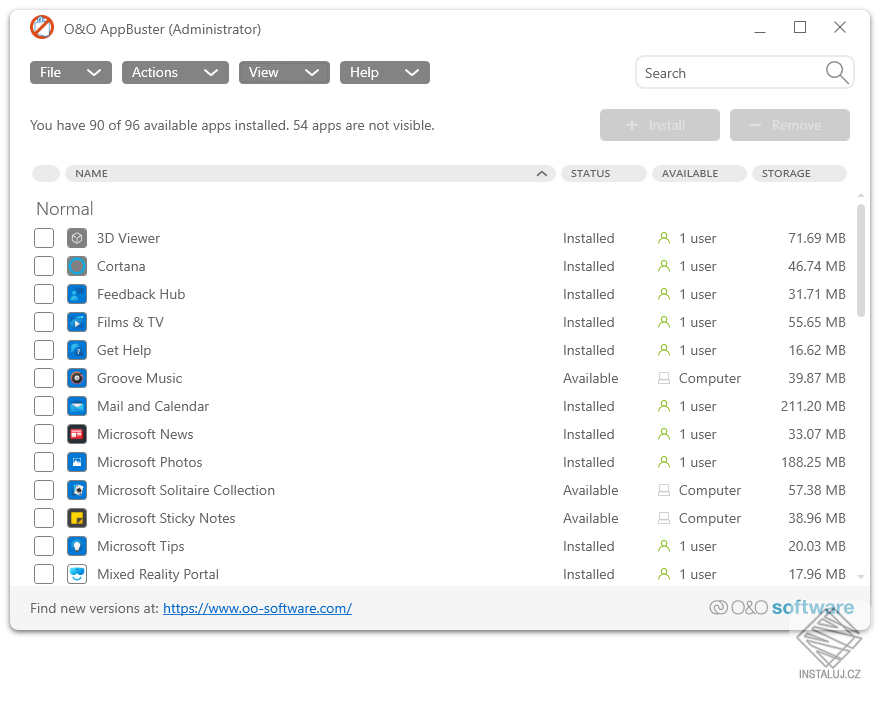Click the Remove button

[x=790, y=125]
